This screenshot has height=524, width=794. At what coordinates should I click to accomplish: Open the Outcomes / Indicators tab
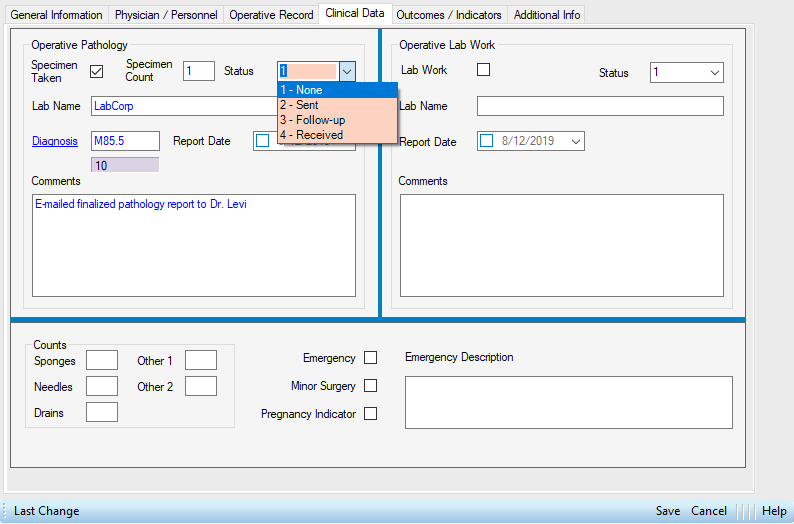[449, 15]
